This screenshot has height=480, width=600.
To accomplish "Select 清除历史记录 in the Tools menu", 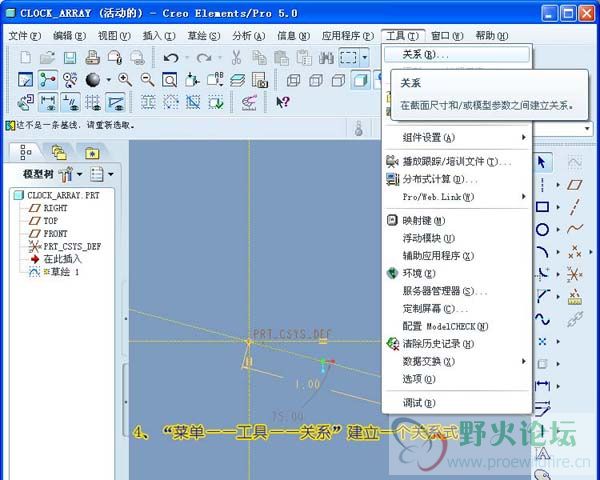I will pyautogui.click(x=457, y=343).
